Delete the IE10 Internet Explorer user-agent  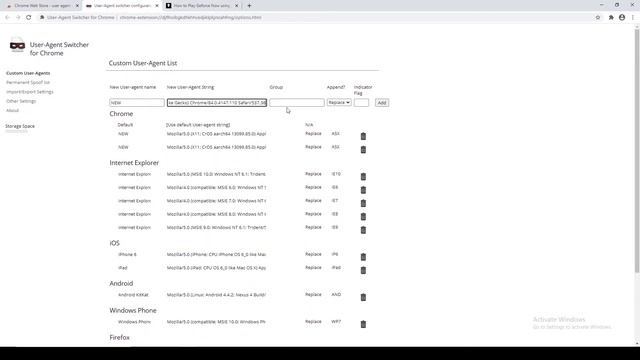pos(363,176)
